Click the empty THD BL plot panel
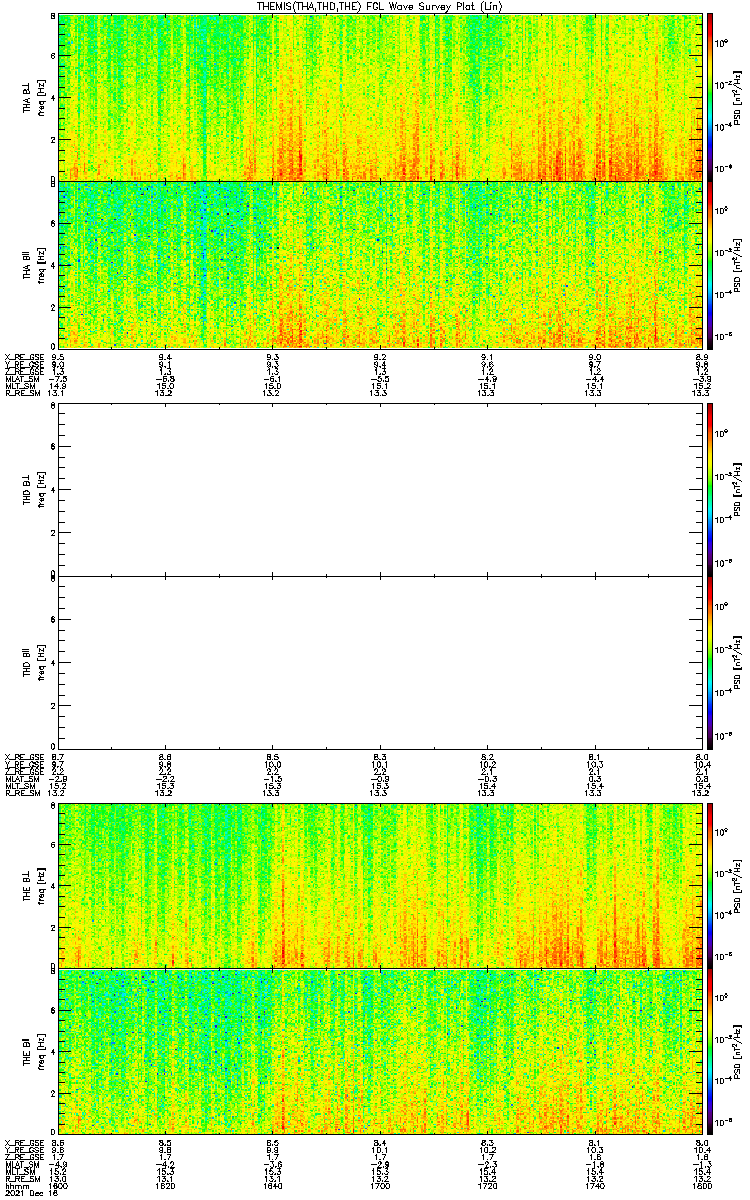The height and width of the screenshot is (1200, 750). (380, 490)
